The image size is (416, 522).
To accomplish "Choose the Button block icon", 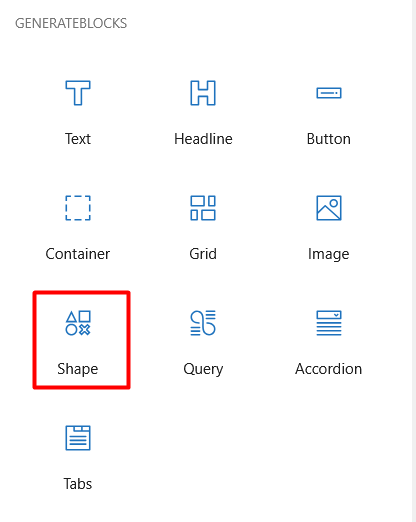I will click(x=329, y=93).
